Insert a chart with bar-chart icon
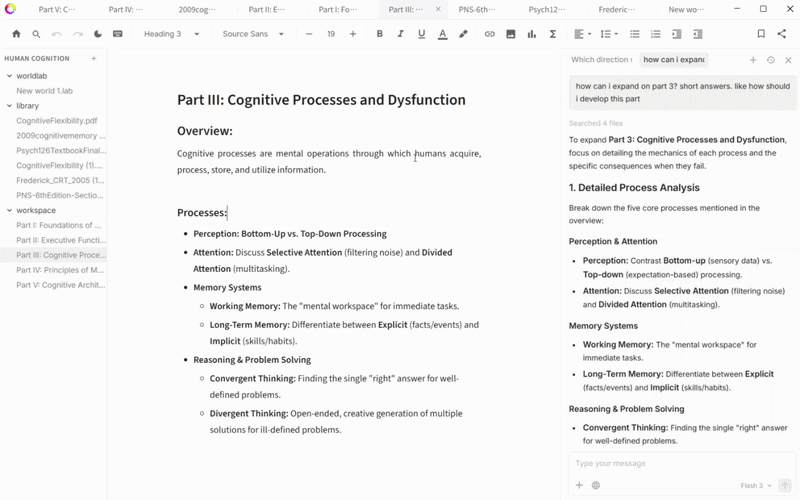 [x=532, y=34]
